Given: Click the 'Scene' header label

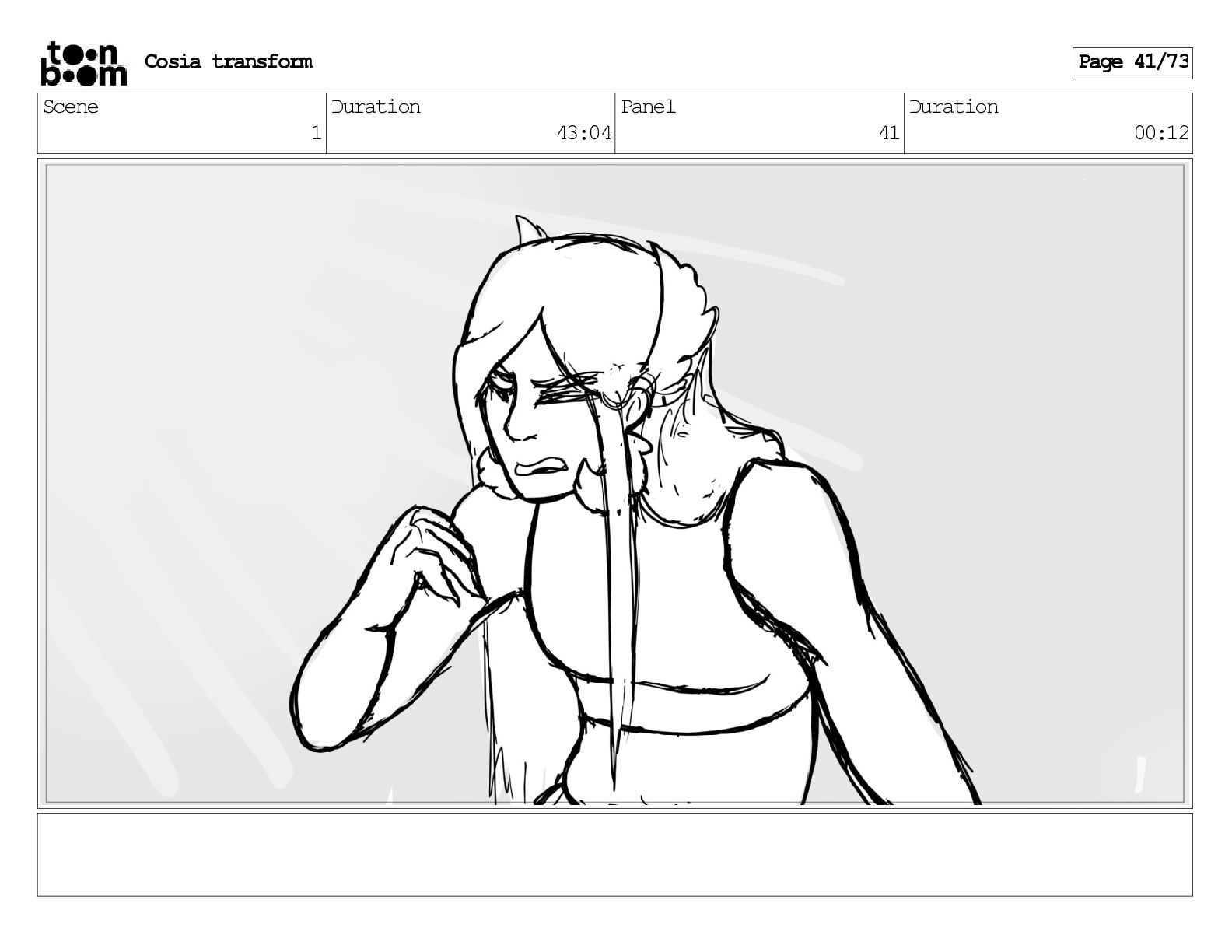Looking at the screenshot, I should coord(71,107).
